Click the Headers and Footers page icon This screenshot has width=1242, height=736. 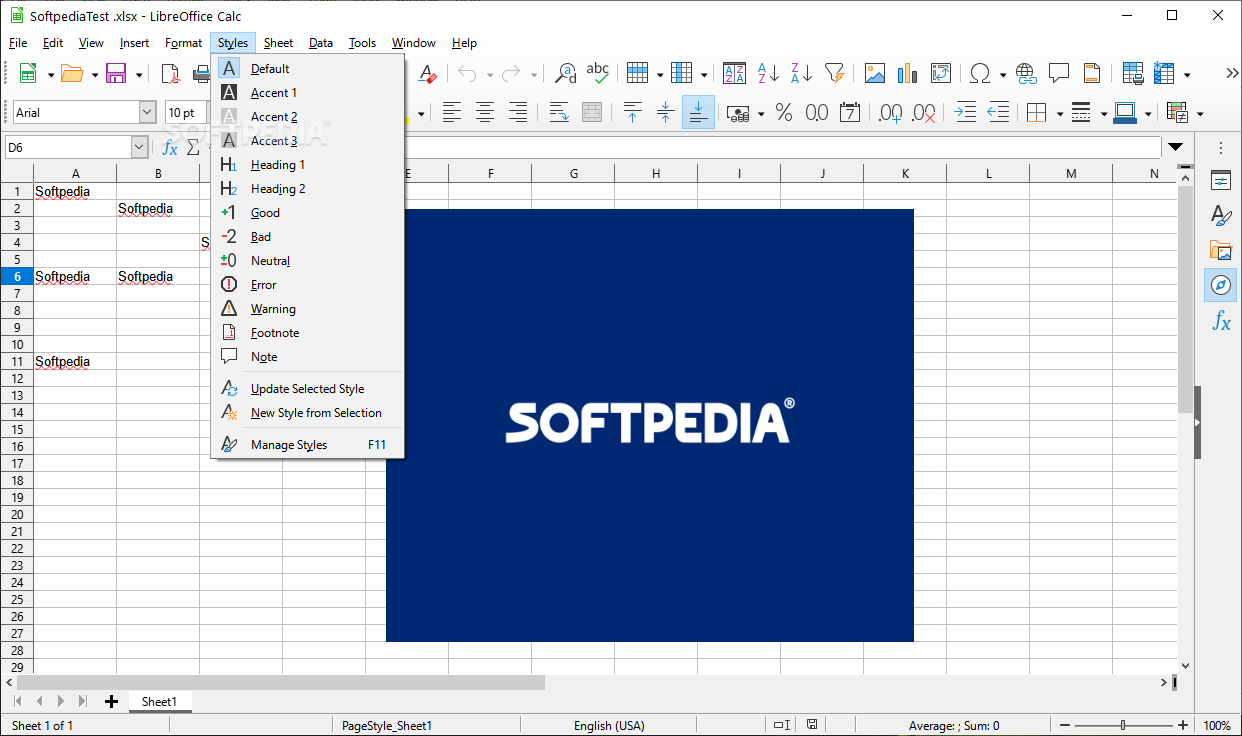coord(1092,73)
